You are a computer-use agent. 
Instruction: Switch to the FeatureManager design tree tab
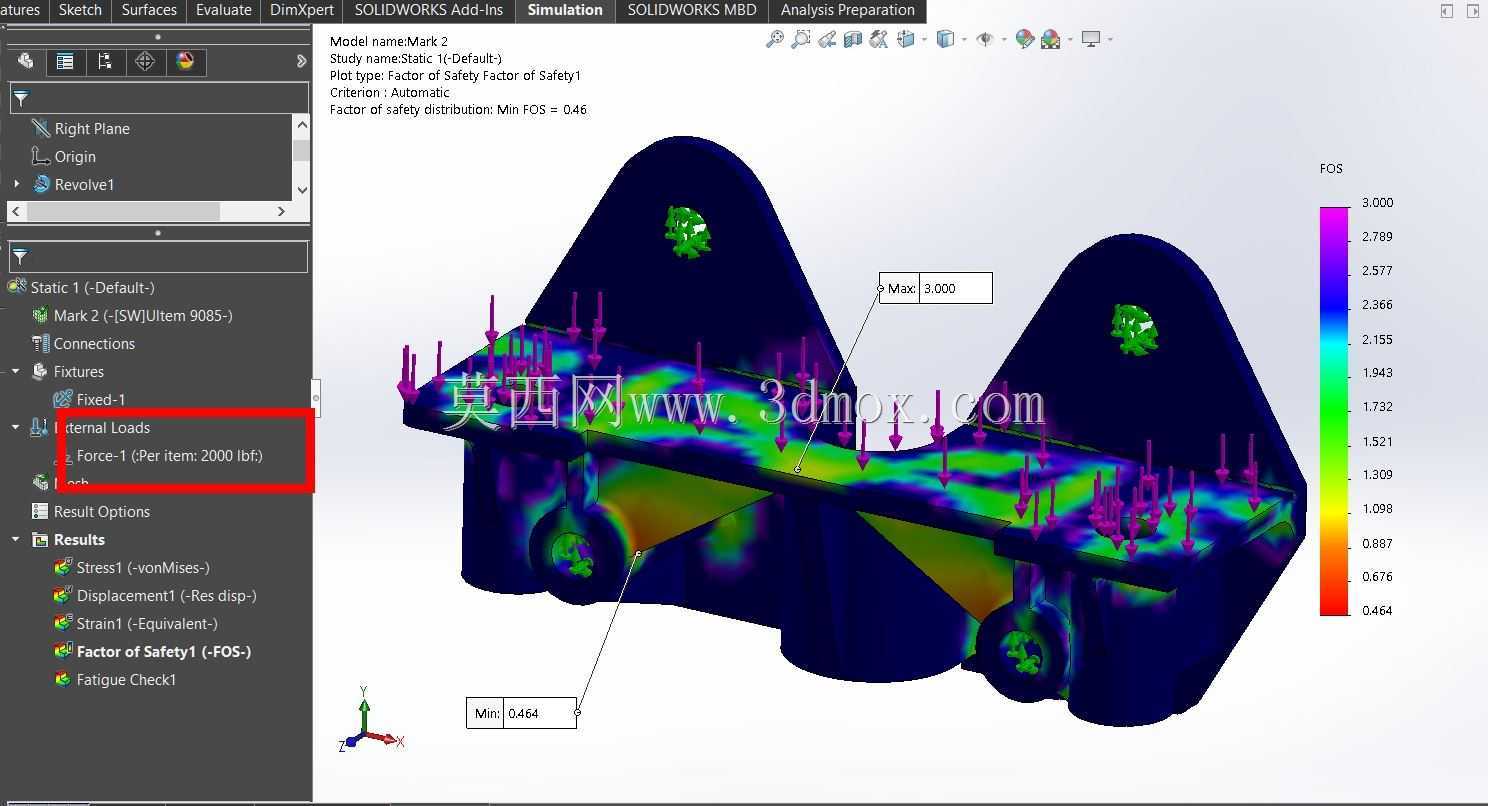point(25,61)
